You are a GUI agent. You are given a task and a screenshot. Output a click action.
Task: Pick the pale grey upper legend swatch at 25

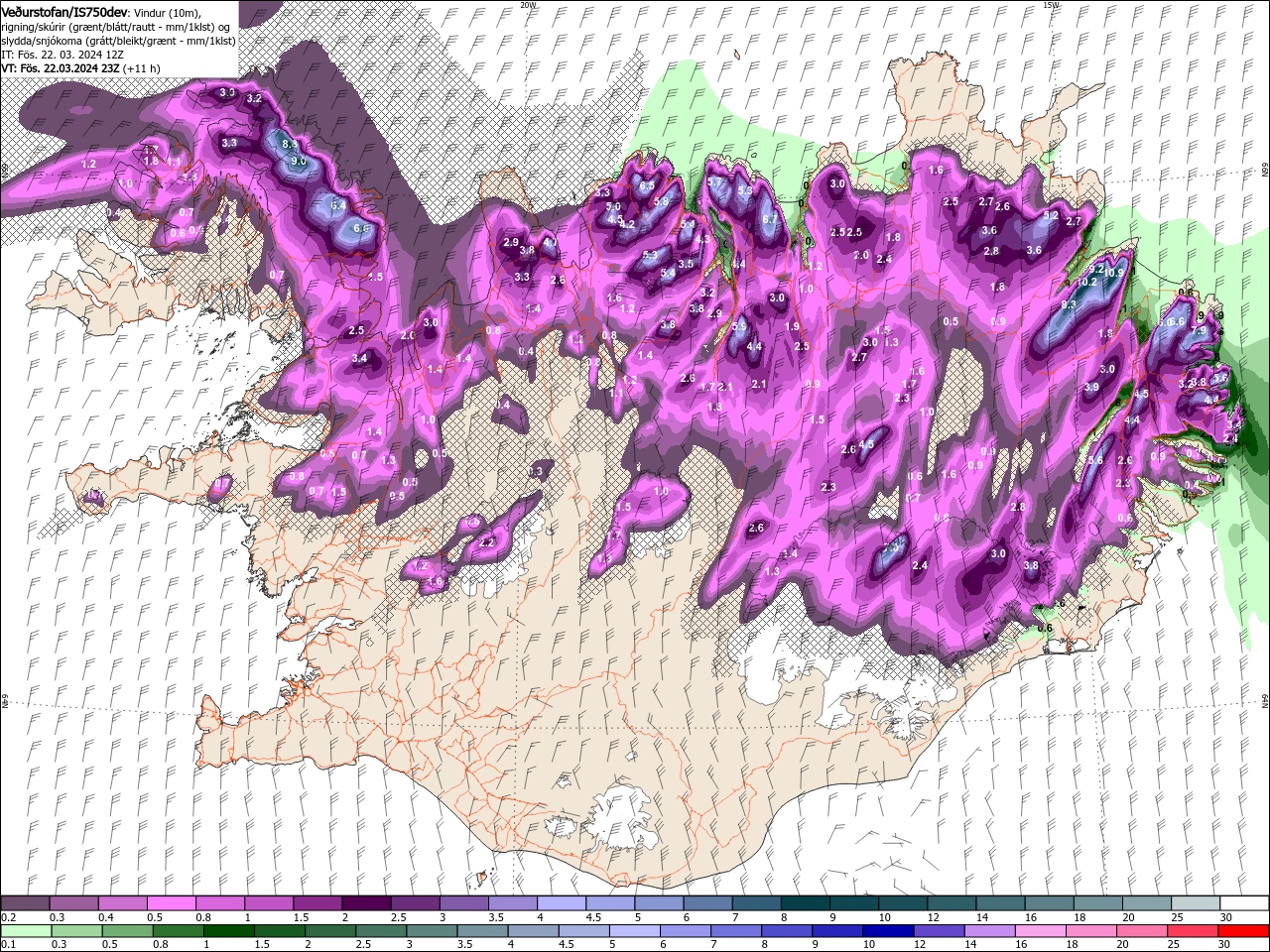[1196, 903]
